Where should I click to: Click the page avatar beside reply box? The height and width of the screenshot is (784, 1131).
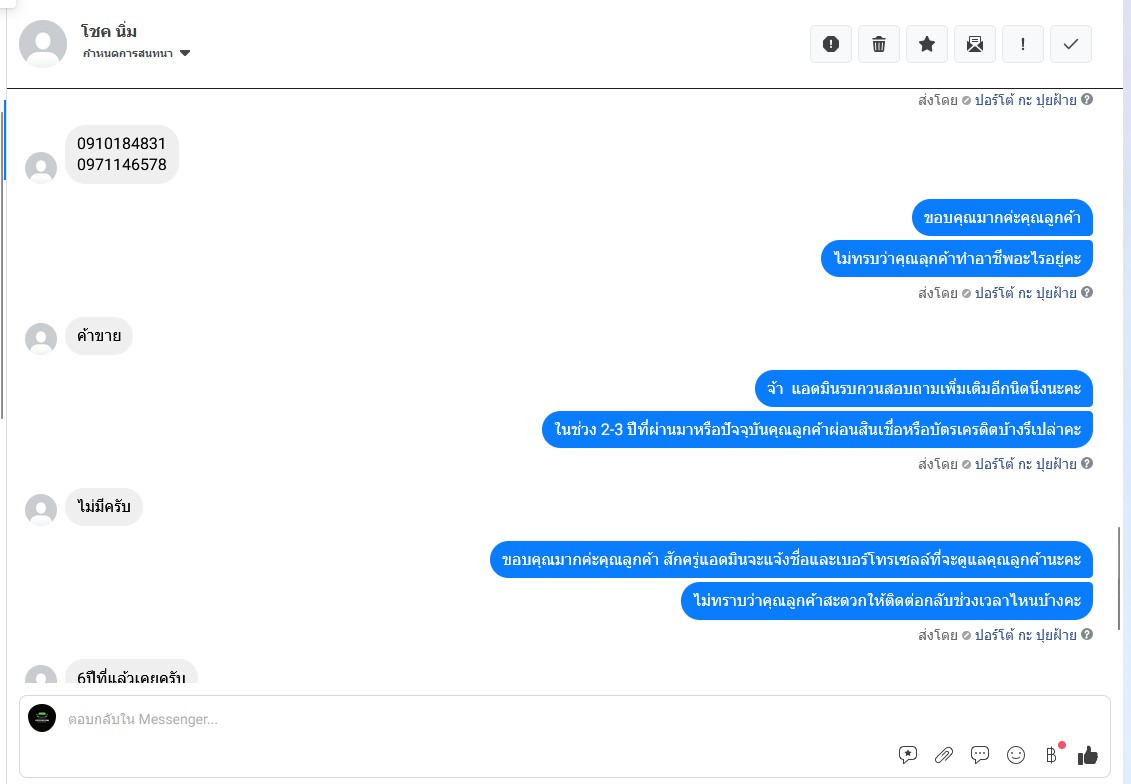coord(42,718)
